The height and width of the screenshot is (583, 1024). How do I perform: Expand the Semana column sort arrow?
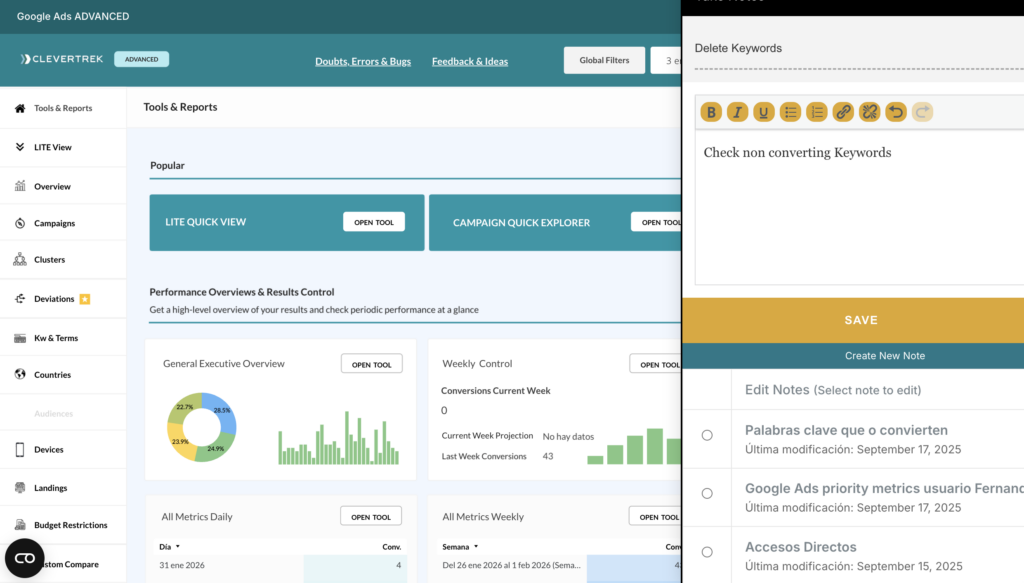[x=477, y=547]
